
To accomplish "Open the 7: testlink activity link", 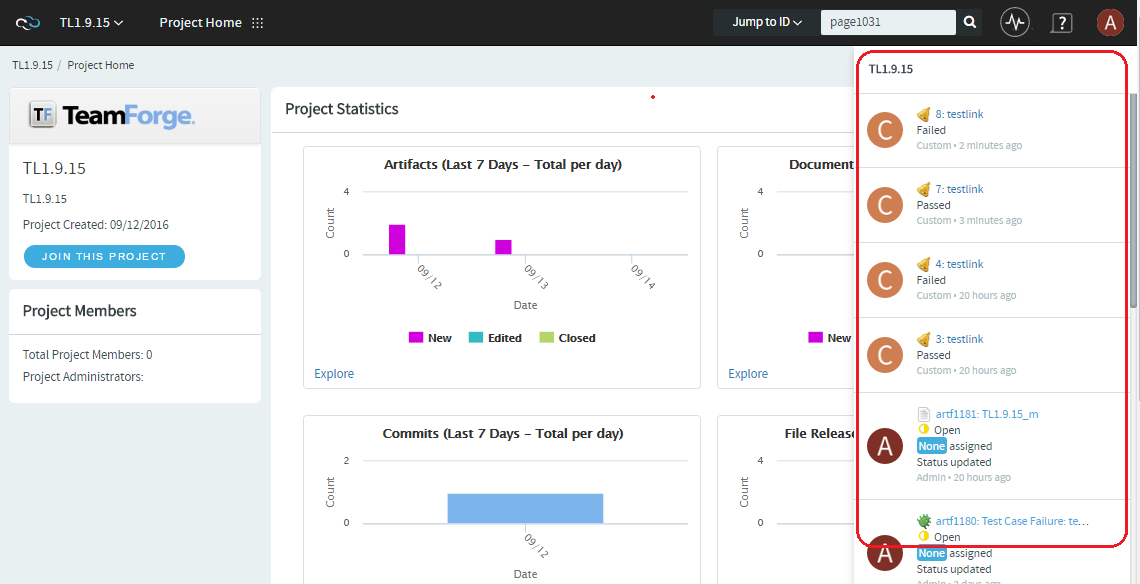I will tap(960, 189).
